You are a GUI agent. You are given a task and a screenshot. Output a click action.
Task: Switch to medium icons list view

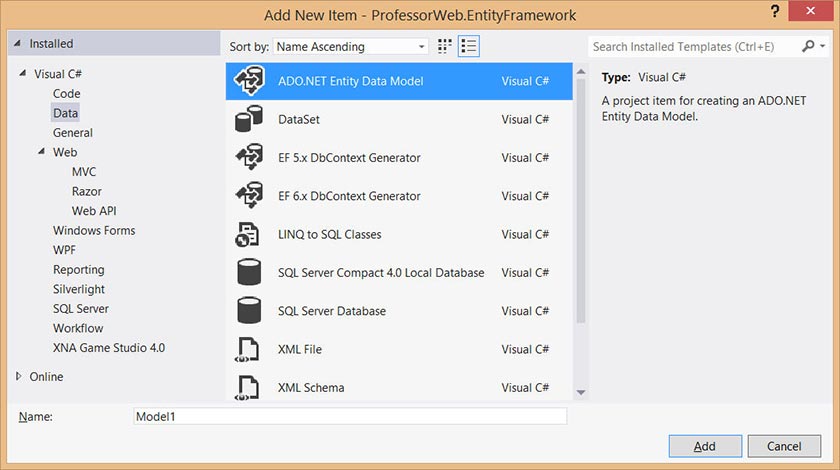click(x=469, y=46)
